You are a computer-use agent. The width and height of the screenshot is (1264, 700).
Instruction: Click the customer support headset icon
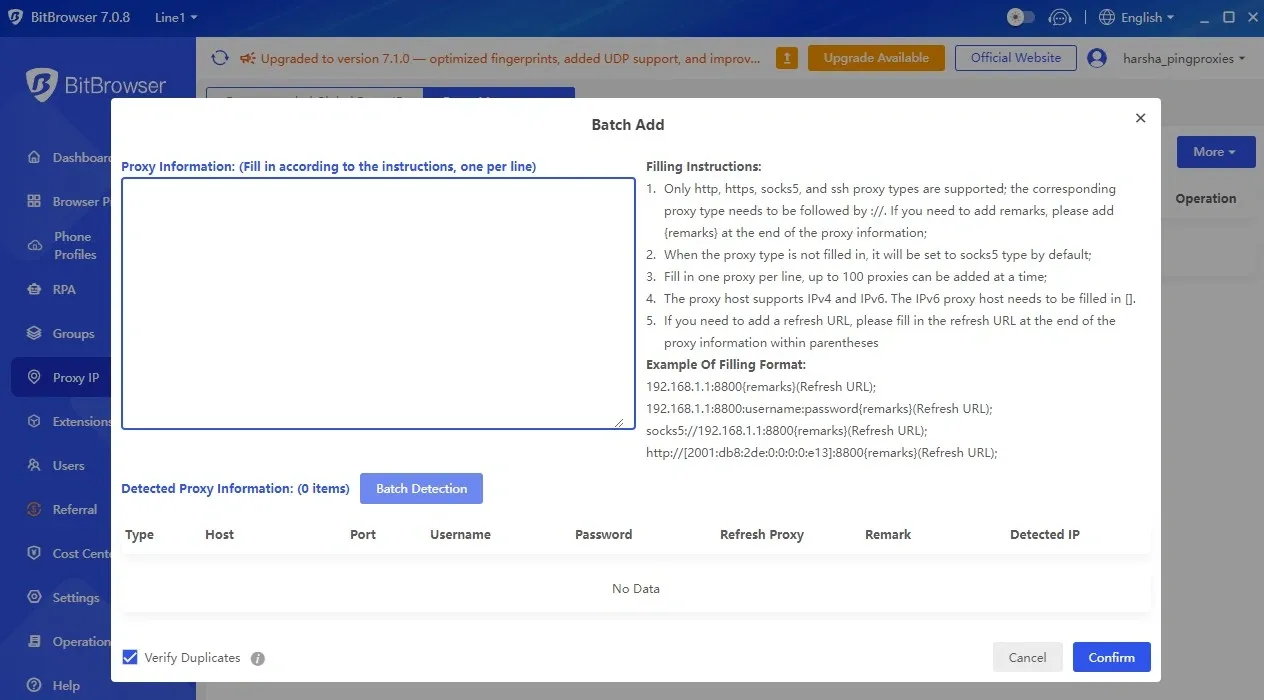click(1061, 16)
